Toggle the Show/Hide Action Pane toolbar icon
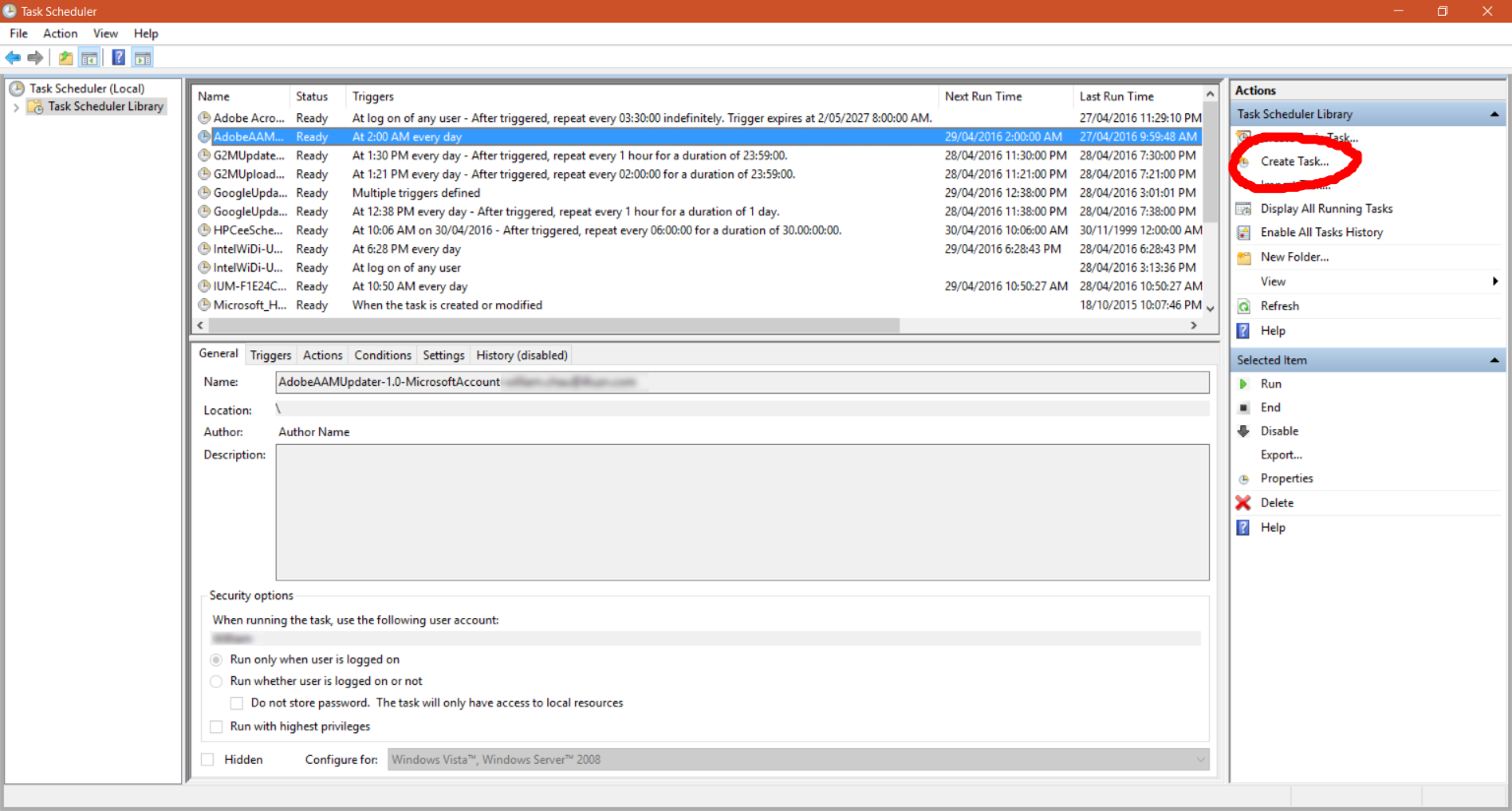 143,58
